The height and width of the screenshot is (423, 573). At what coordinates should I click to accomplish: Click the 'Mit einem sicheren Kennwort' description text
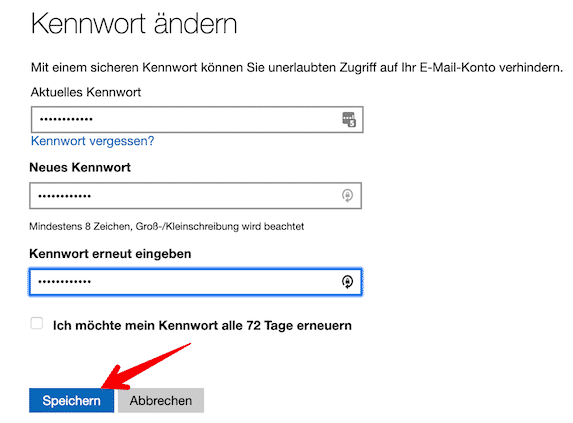[297, 68]
